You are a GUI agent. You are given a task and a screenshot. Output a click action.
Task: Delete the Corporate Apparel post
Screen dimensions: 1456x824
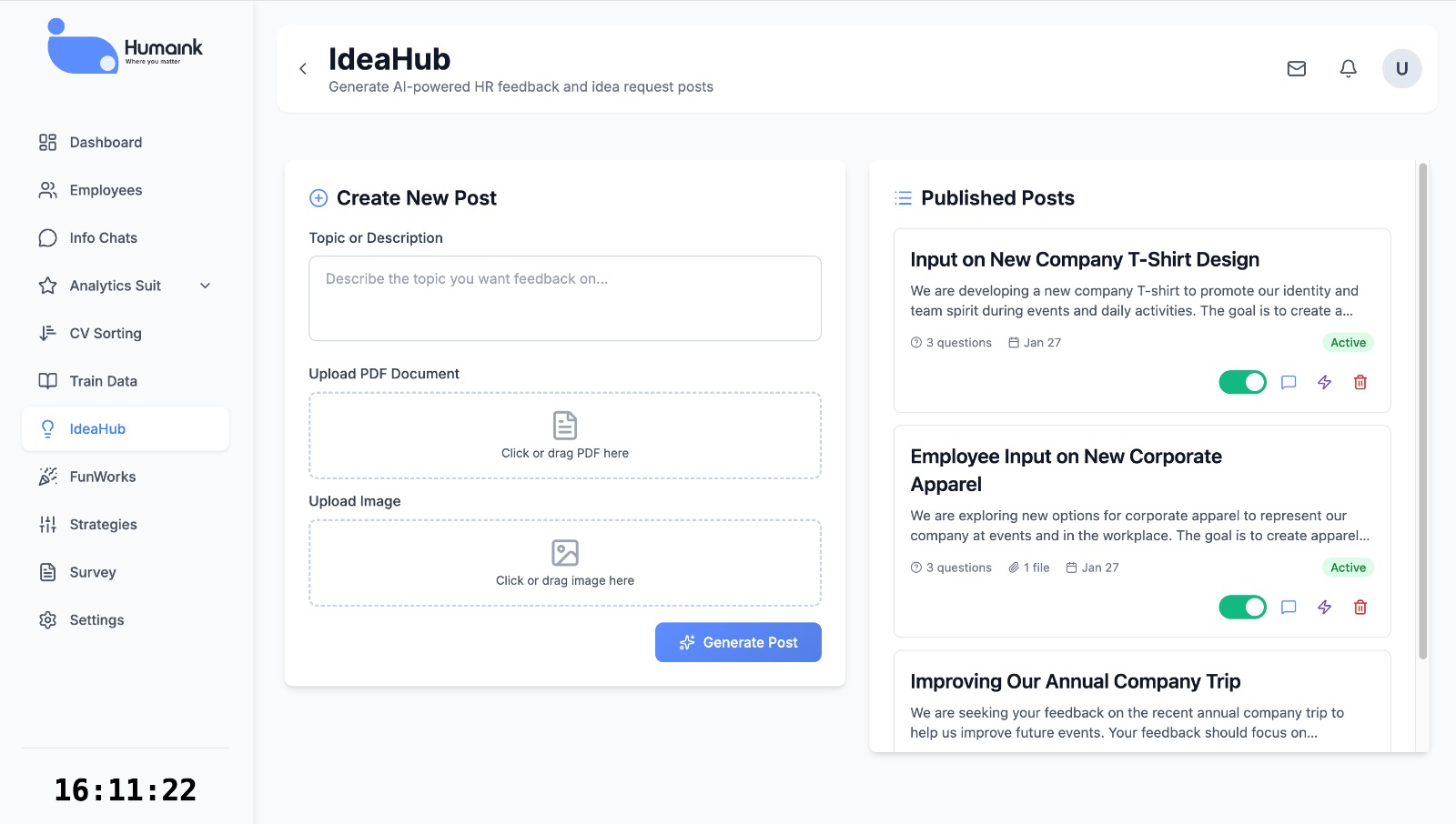(1360, 607)
